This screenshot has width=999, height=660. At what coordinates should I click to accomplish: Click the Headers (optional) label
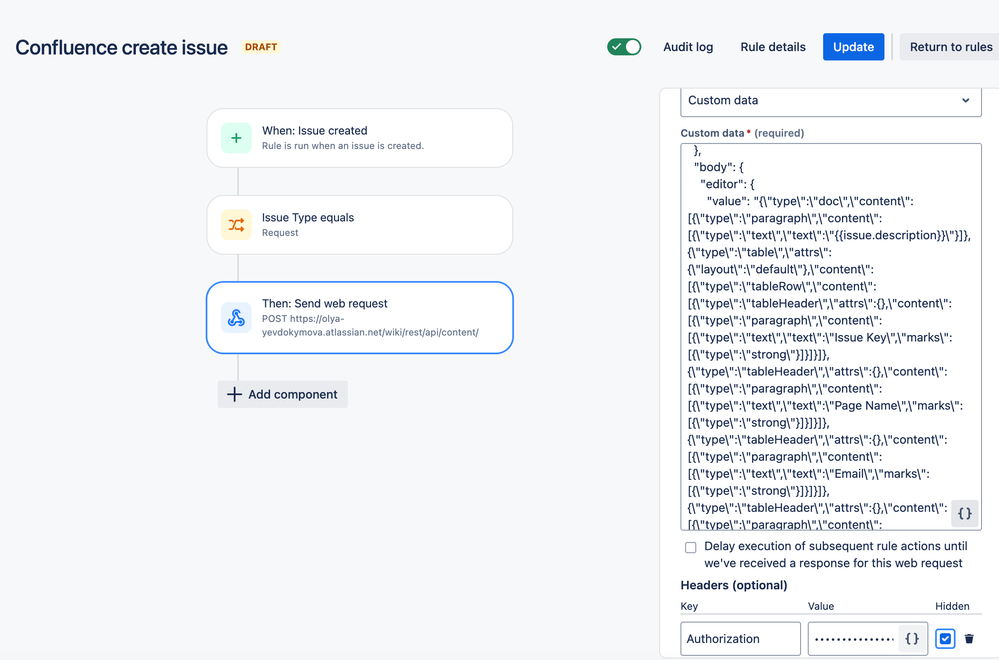click(x=734, y=585)
